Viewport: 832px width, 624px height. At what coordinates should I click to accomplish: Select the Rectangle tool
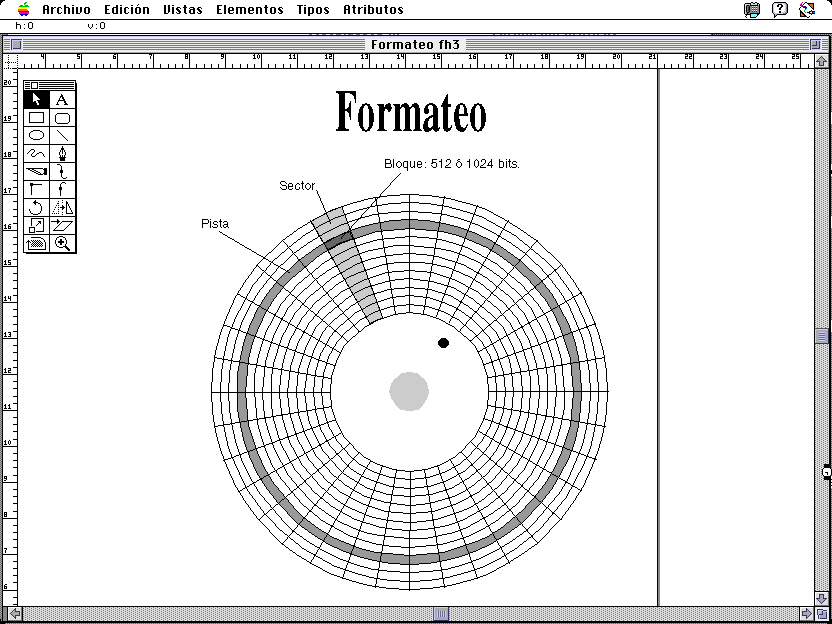pyautogui.click(x=37, y=117)
